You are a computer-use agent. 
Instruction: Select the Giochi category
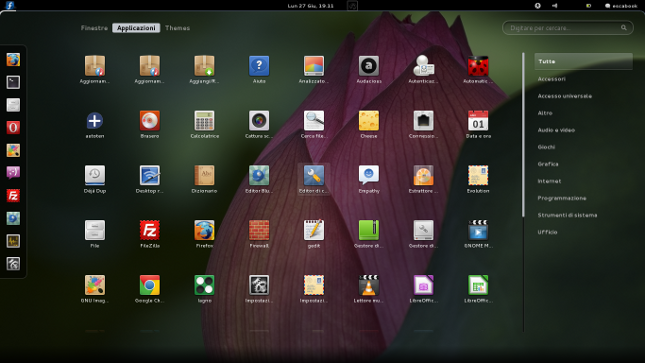[x=546, y=147]
